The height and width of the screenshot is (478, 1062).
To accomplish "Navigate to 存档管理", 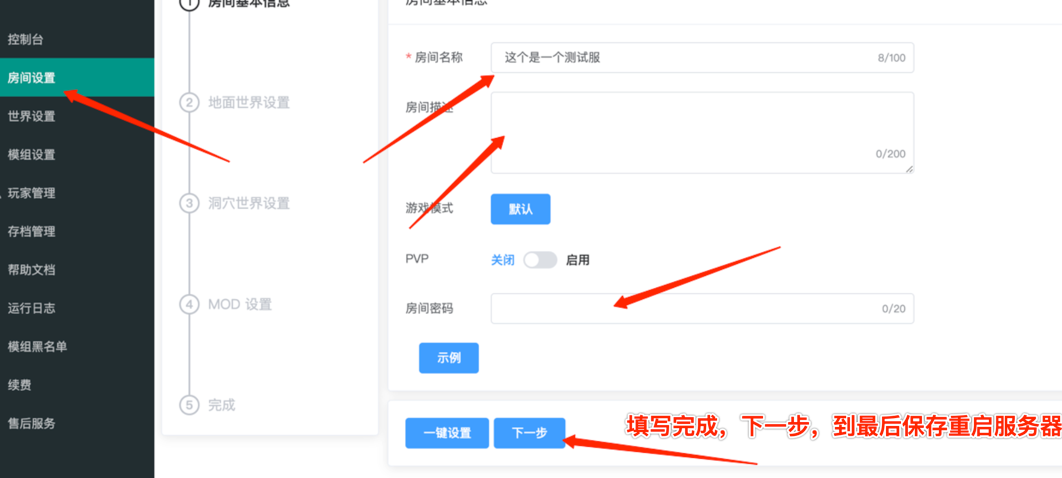I will click(x=32, y=231).
